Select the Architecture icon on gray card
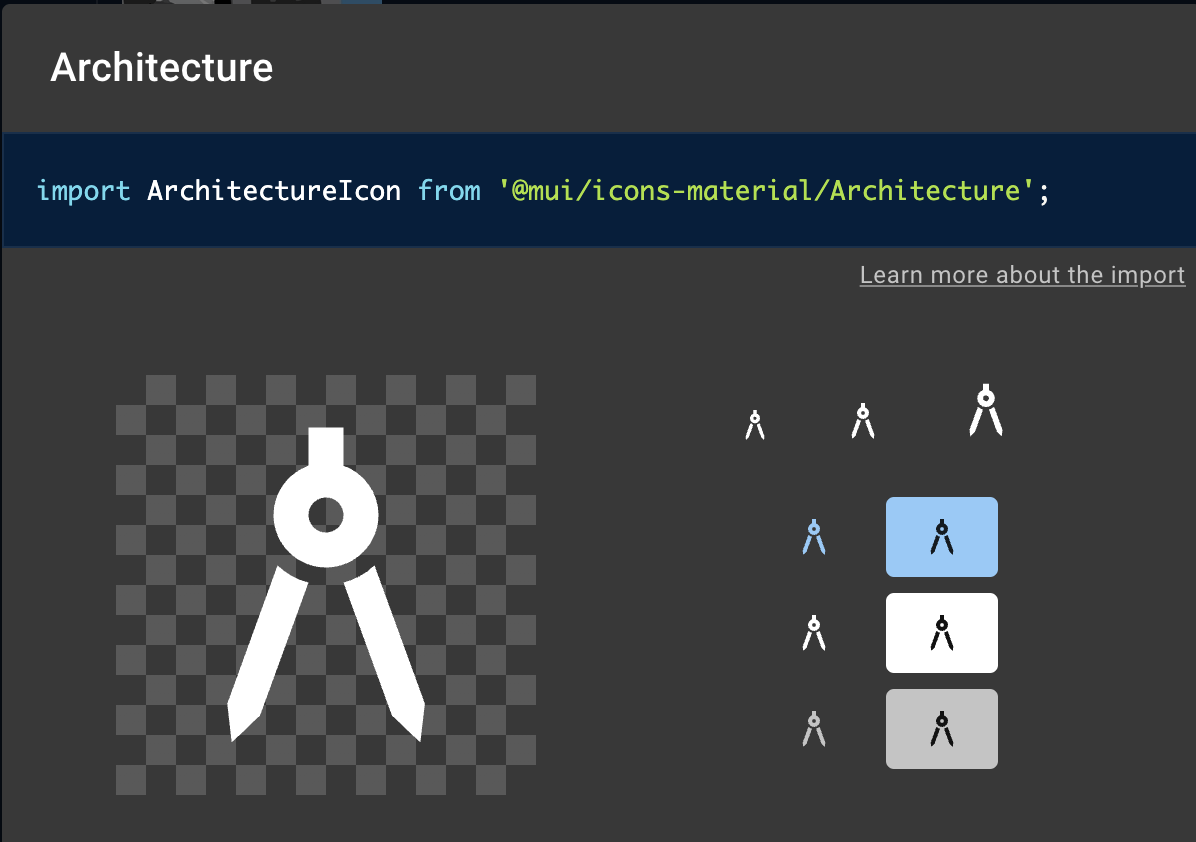Screen dimensions: 1196x842 [941, 728]
